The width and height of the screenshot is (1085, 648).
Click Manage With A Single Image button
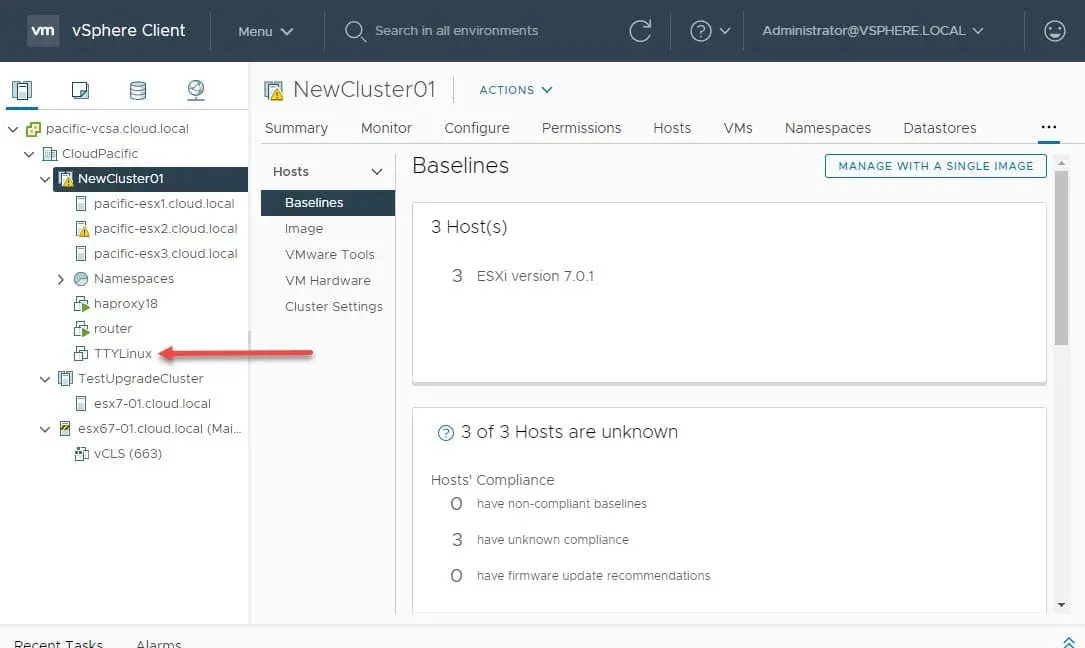click(935, 166)
